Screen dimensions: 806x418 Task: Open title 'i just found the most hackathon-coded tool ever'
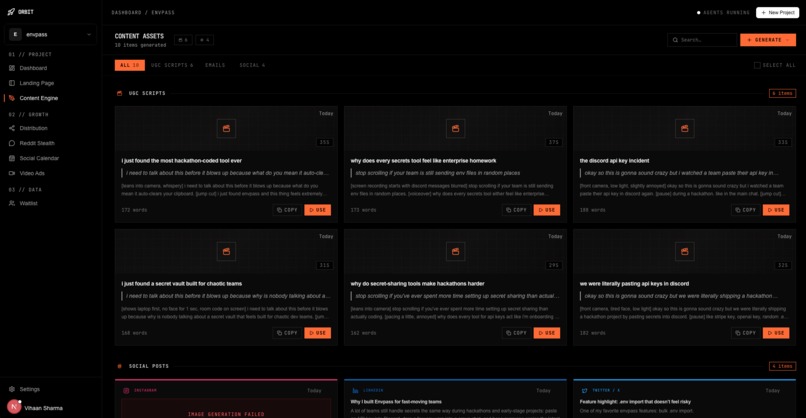(181, 160)
